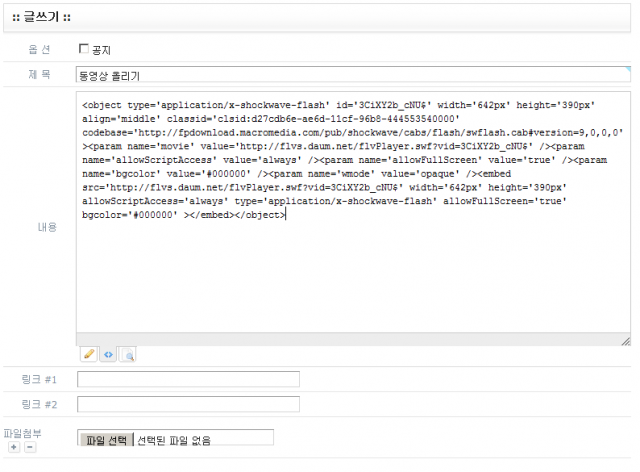Click the 제목 title input field
Viewport: 640px width, 472px height.
352,75
